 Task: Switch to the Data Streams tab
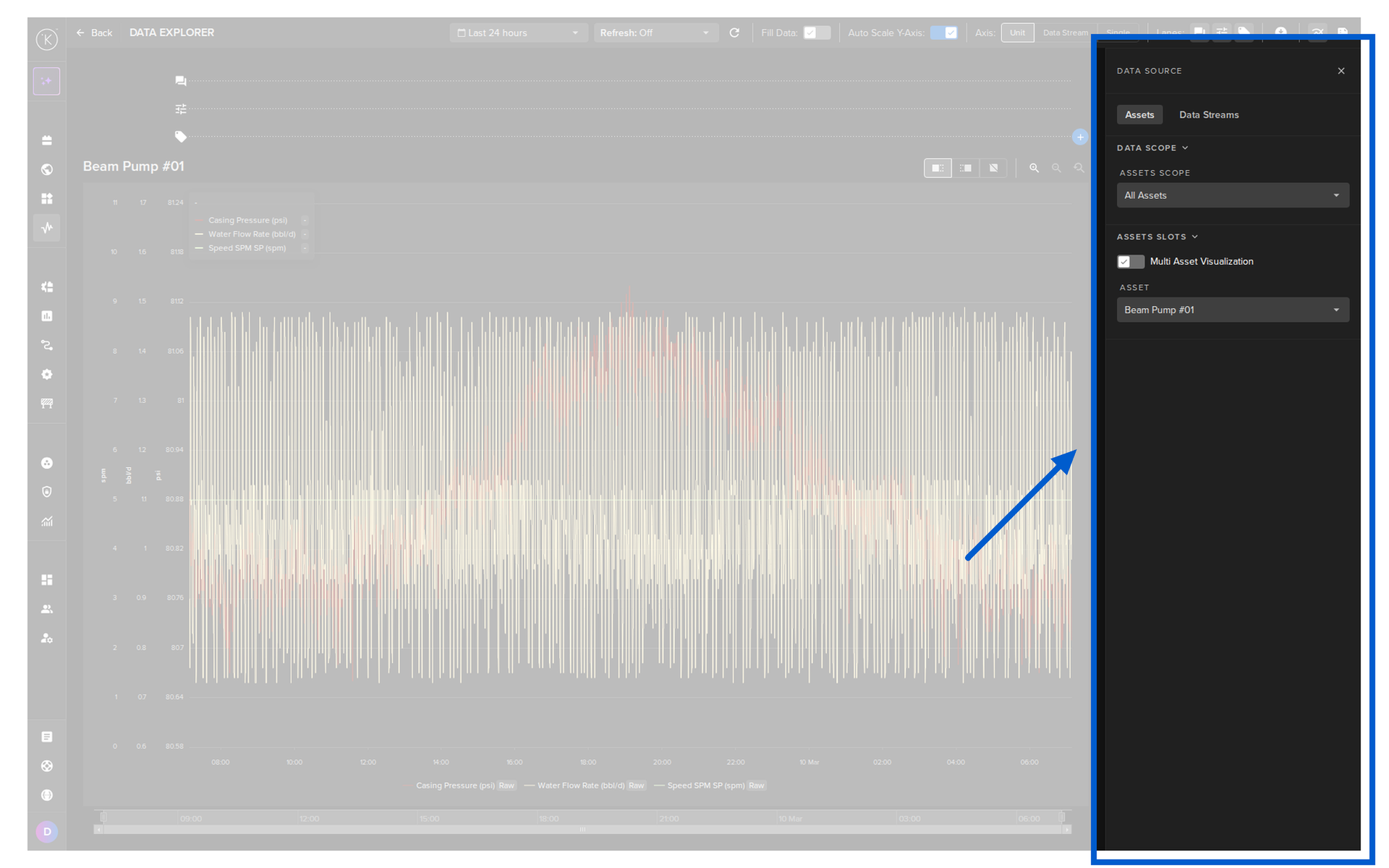tap(1208, 115)
